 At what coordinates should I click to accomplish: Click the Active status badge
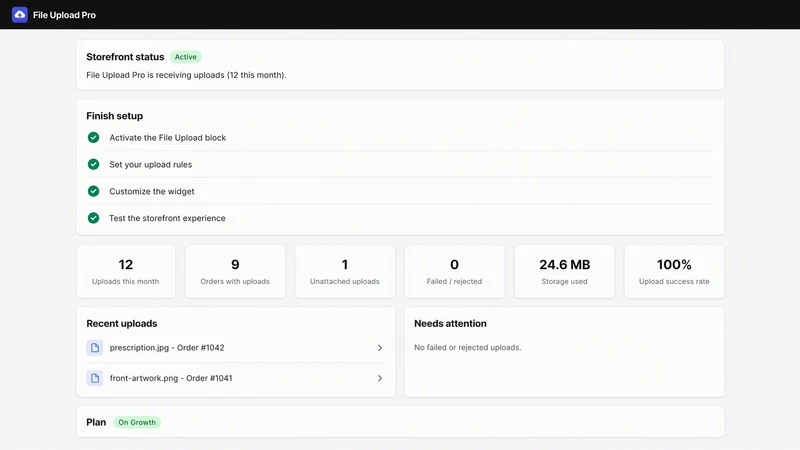tap(186, 57)
